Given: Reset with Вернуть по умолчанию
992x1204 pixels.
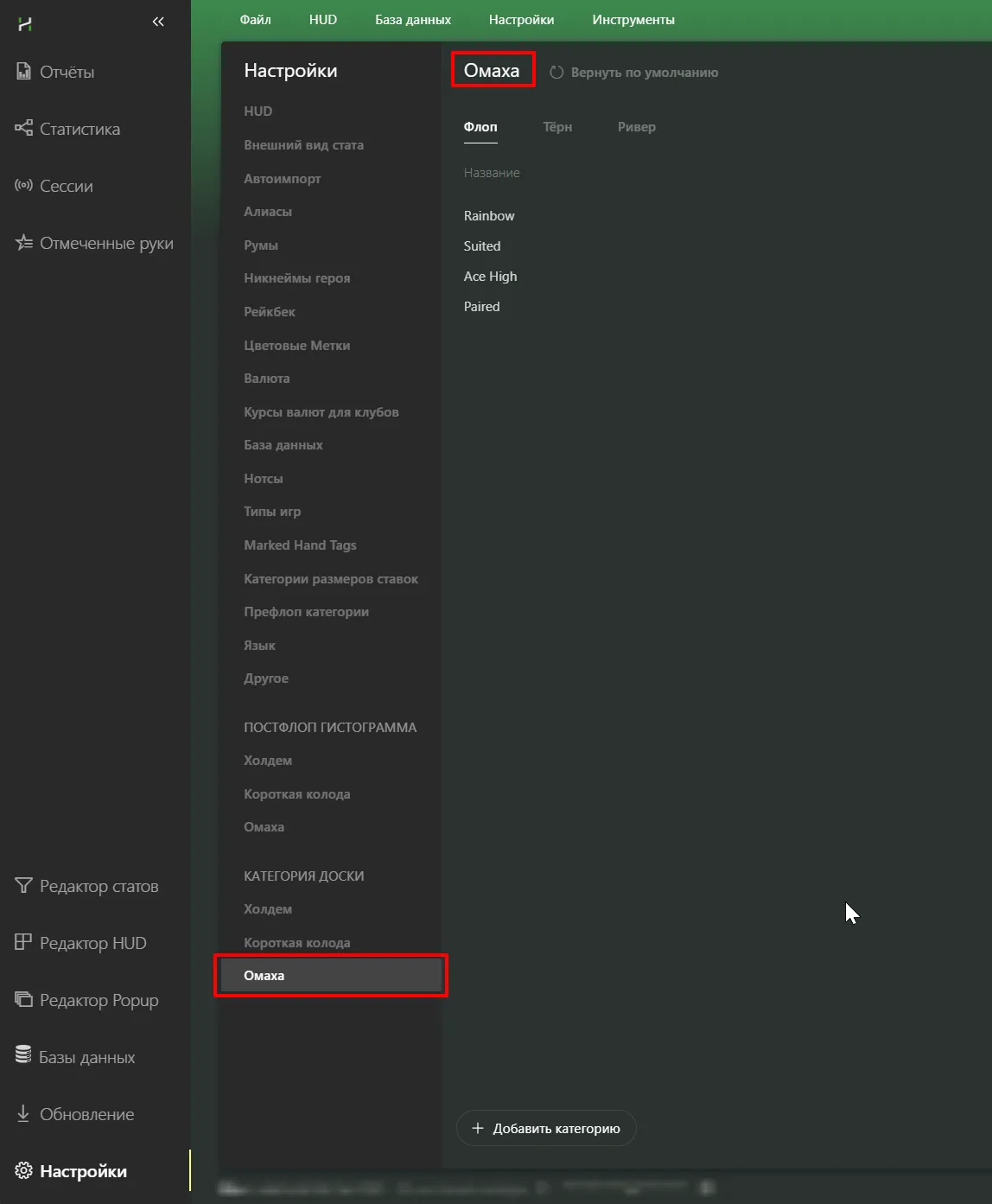Looking at the screenshot, I should (643, 73).
